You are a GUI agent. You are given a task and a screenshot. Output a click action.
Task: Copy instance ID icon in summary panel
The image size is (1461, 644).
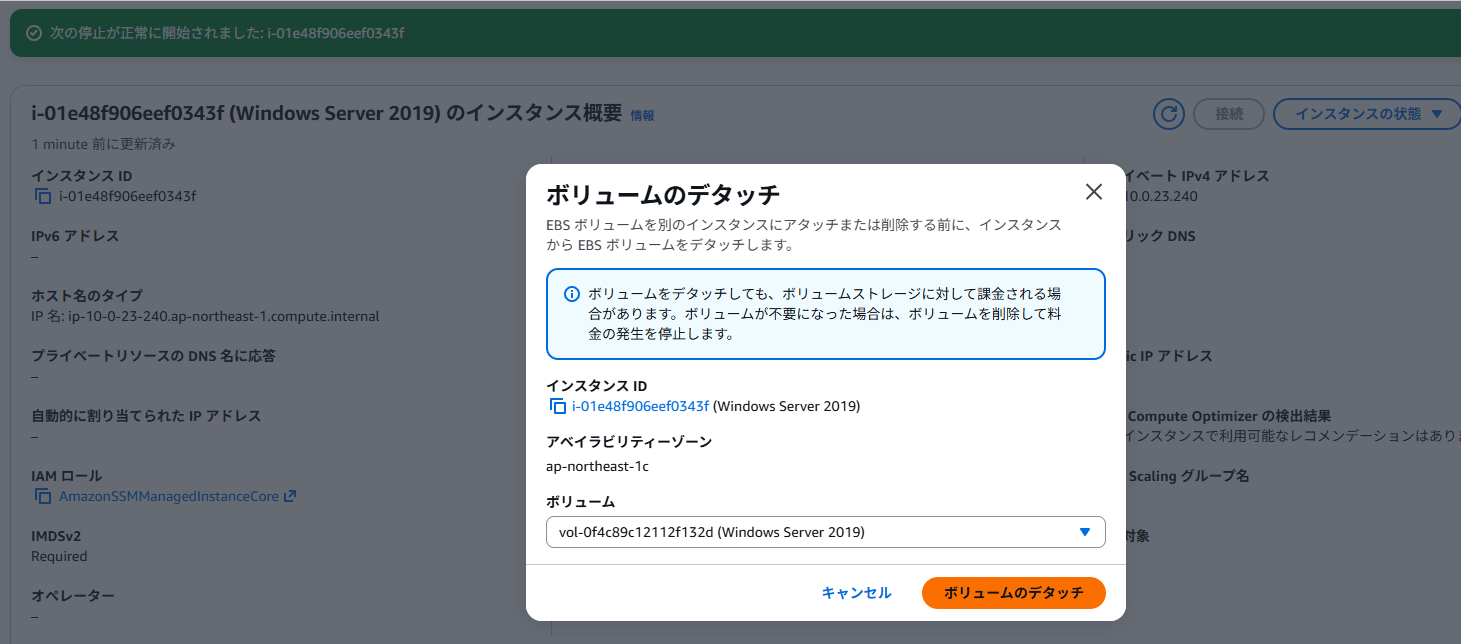click(43, 196)
